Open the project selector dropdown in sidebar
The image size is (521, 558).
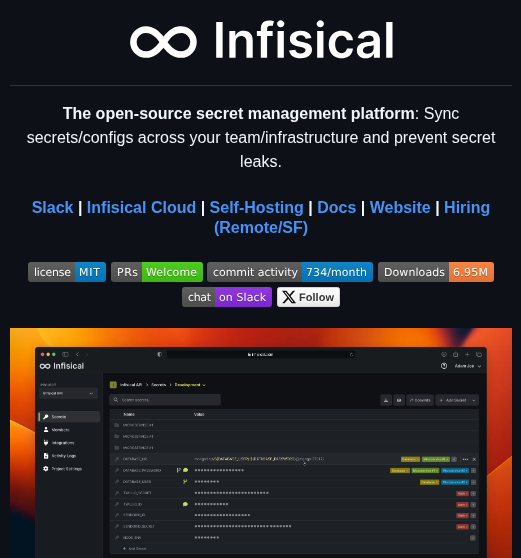[68, 393]
